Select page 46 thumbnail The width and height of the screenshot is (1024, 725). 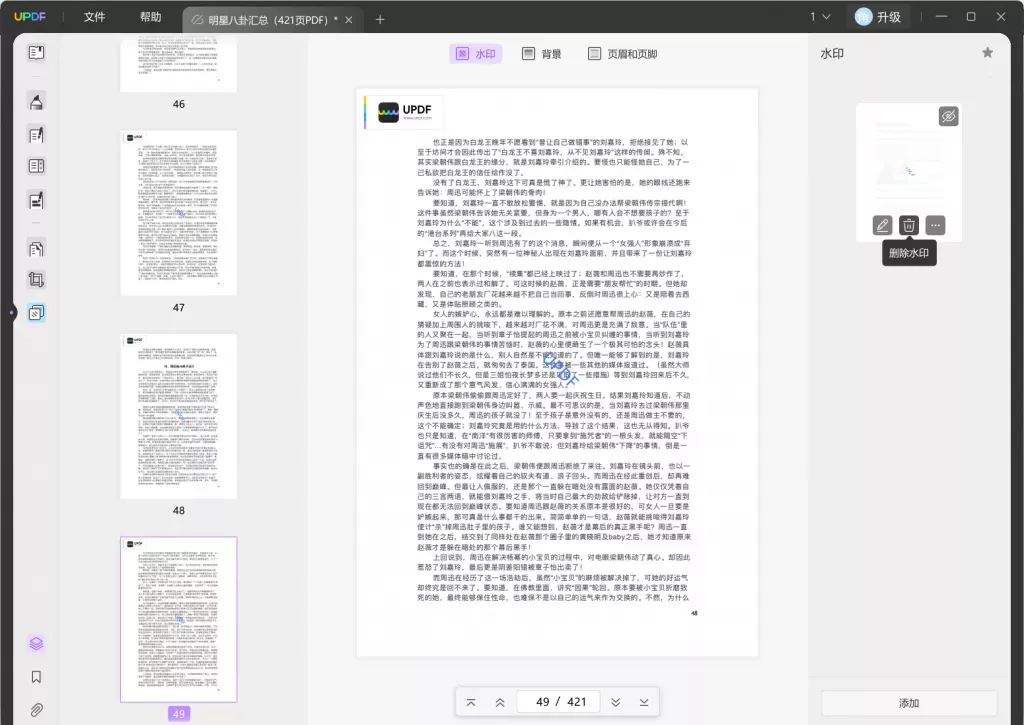coord(179,65)
